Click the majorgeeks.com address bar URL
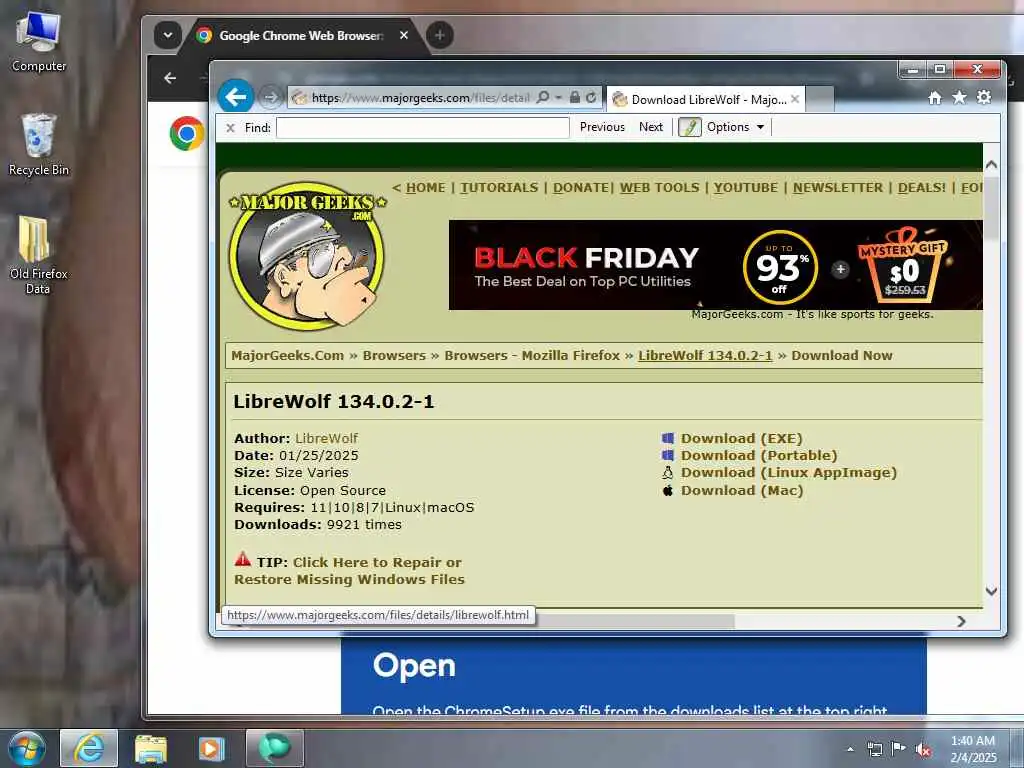 [x=421, y=98]
